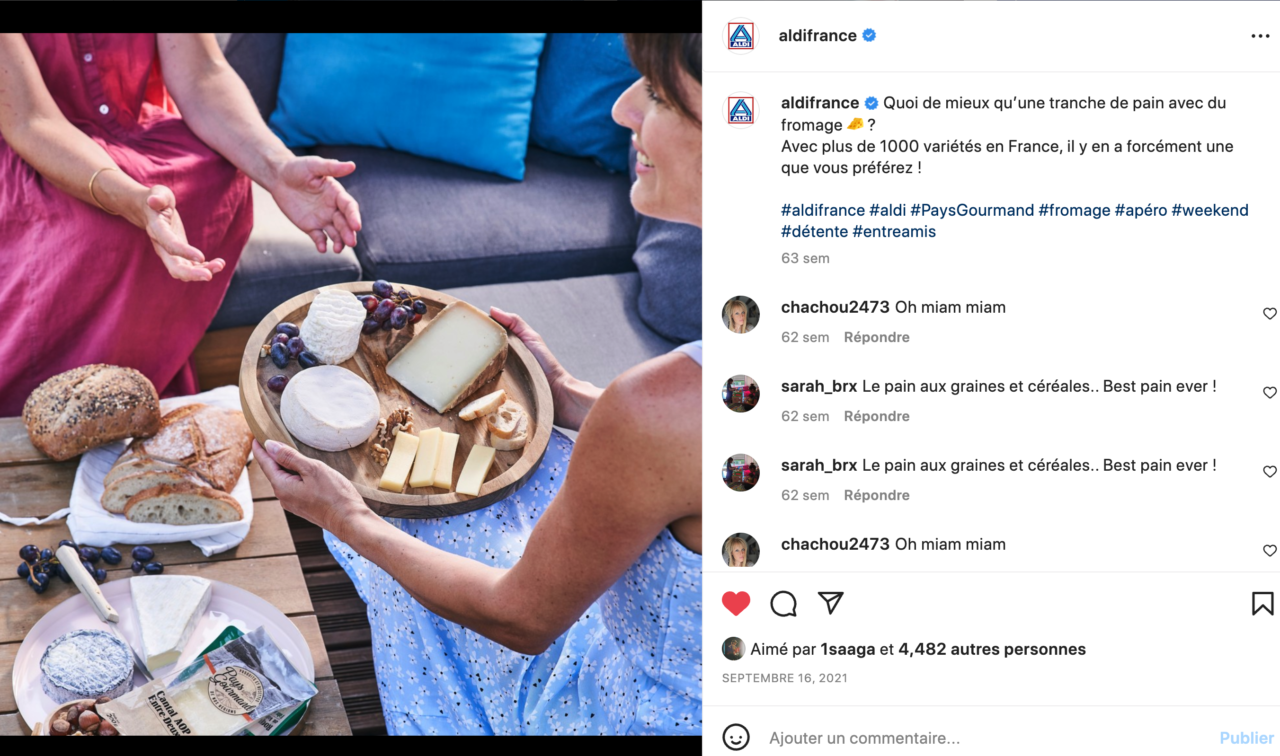The height and width of the screenshot is (756, 1280).
Task: Open the #PaysGourmand hashtag
Action: [x=972, y=210]
